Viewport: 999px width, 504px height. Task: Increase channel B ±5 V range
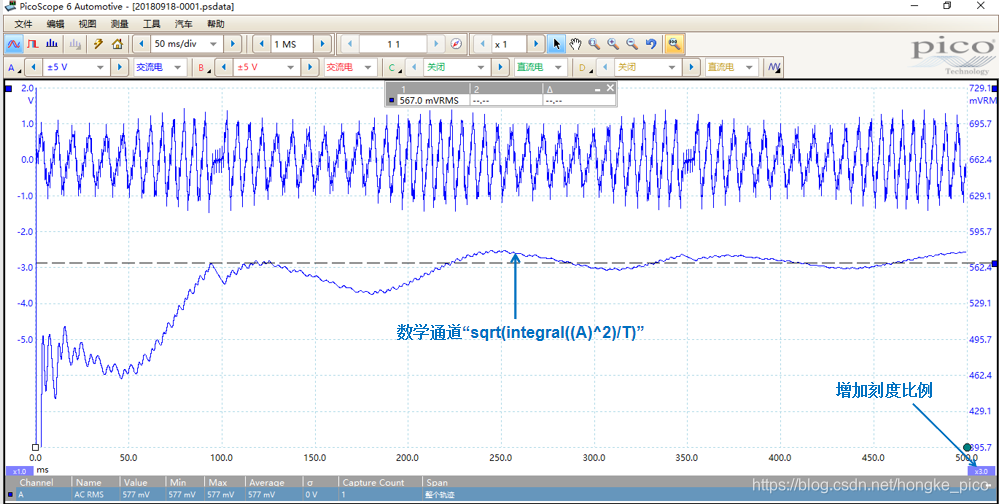point(309,67)
